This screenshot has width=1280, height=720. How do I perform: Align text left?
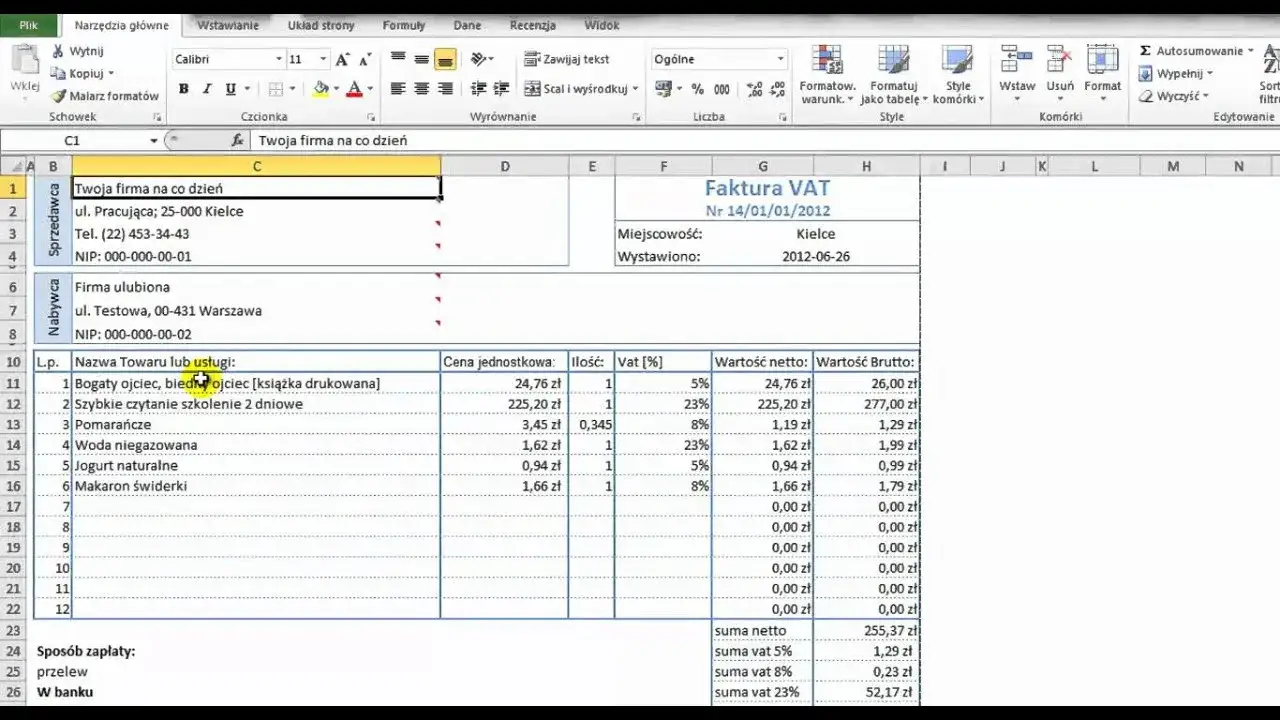coord(398,89)
